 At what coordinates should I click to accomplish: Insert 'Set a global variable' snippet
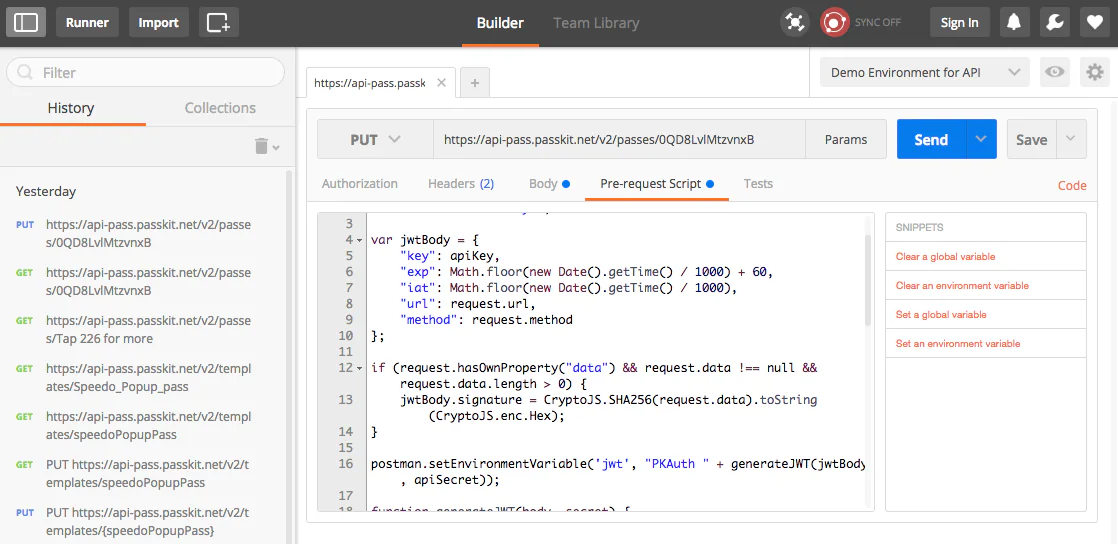940,314
